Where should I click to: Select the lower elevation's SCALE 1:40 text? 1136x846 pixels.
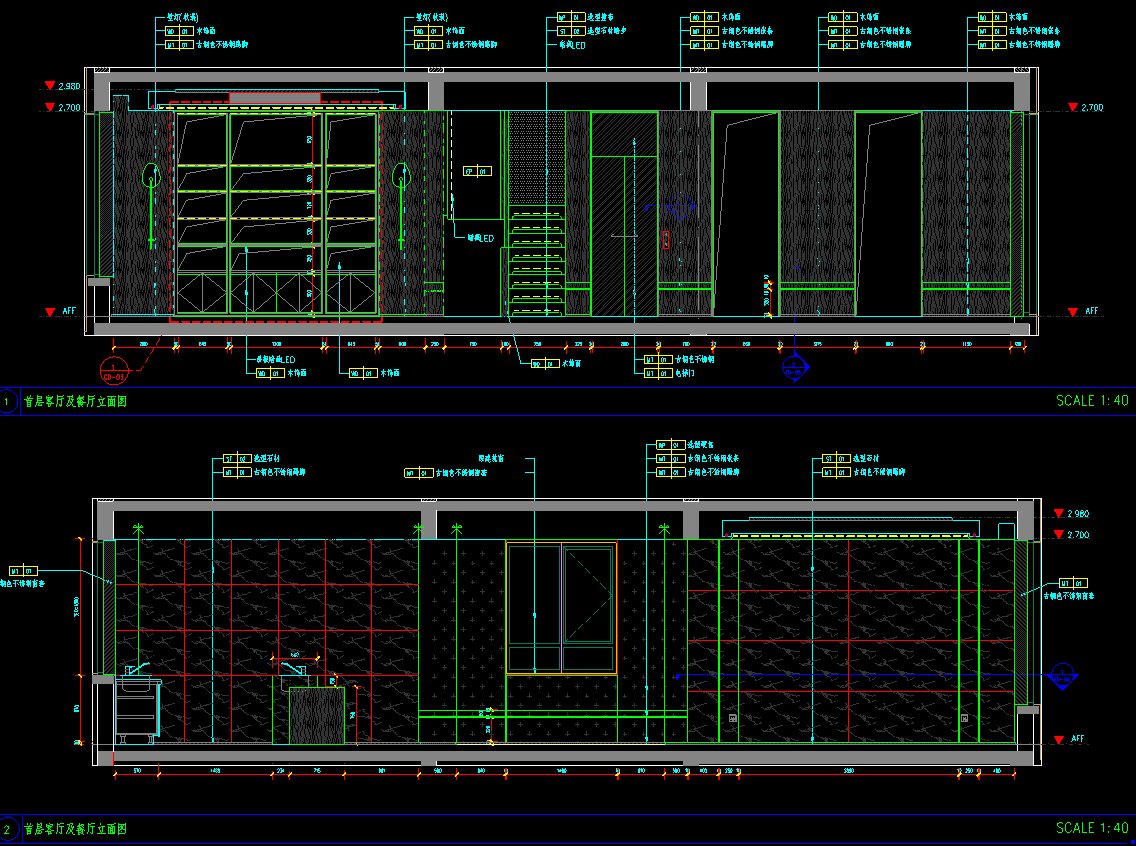(x=1092, y=828)
